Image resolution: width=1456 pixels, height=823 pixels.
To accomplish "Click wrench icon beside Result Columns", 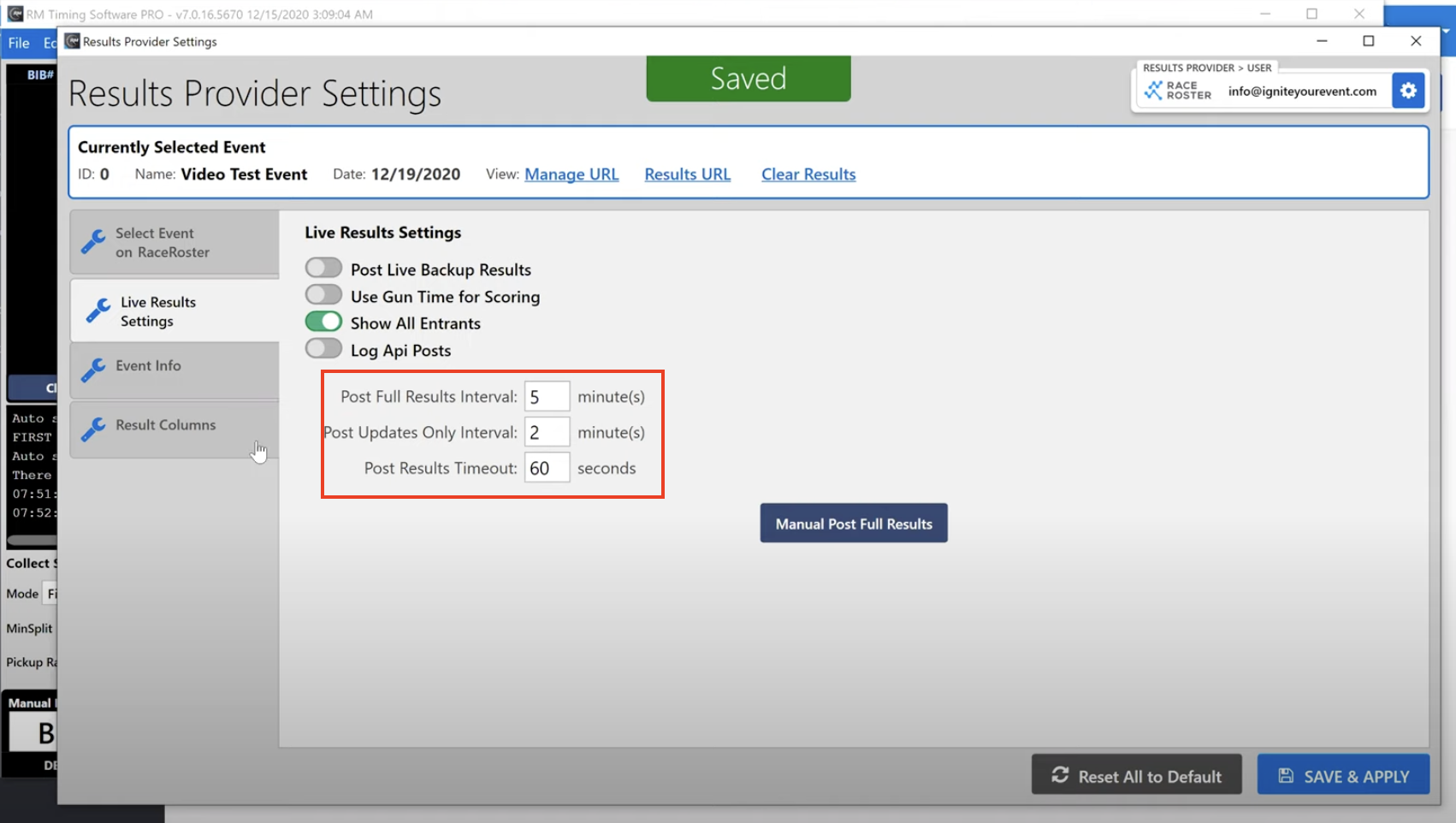I will coord(93,428).
